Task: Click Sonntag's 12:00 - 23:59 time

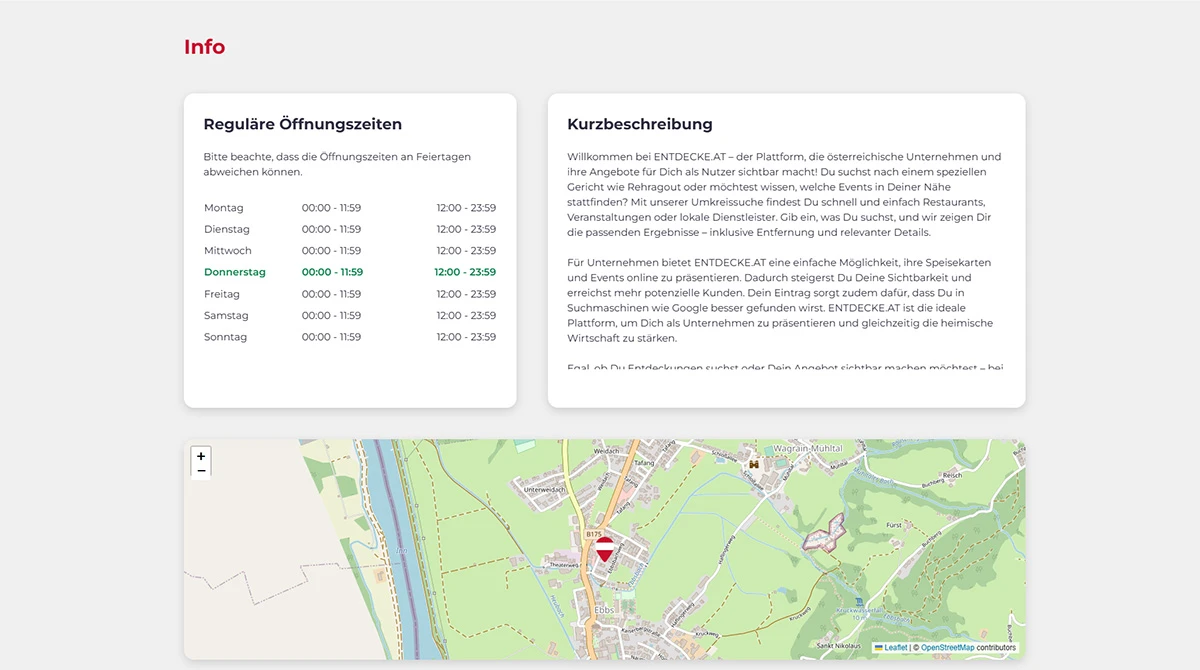Action: [x=466, y=337]
